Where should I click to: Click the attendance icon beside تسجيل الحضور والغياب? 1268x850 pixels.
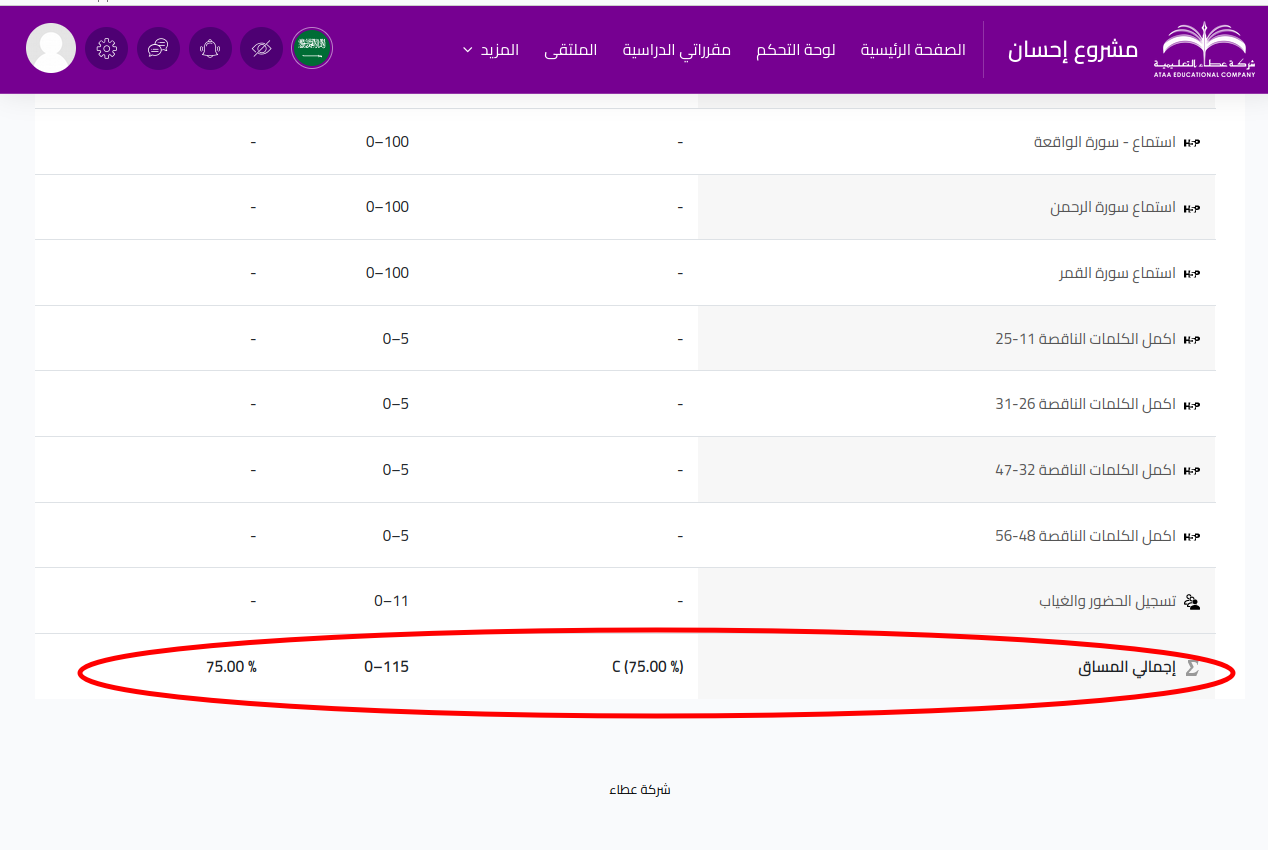tap(1191, 602)
